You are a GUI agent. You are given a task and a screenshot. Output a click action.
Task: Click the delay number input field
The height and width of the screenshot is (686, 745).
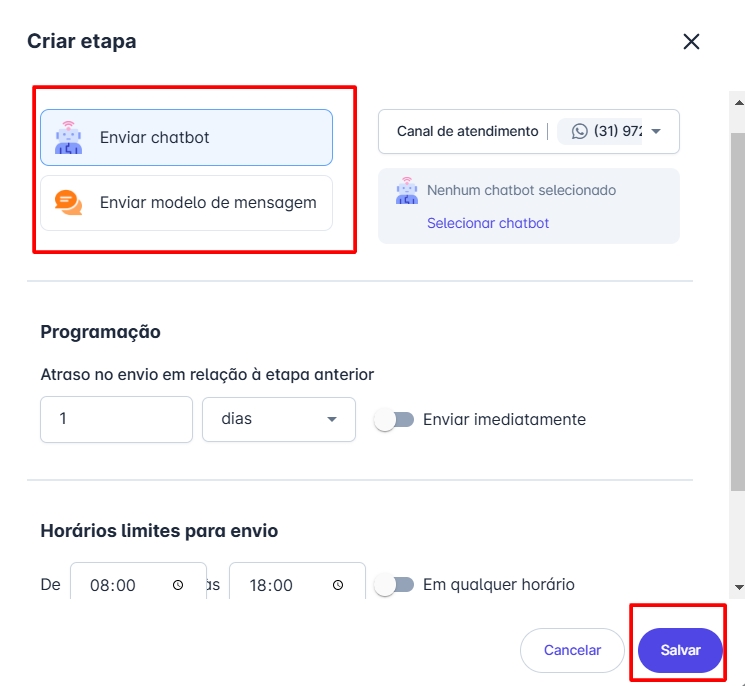(x=116, y=420)
